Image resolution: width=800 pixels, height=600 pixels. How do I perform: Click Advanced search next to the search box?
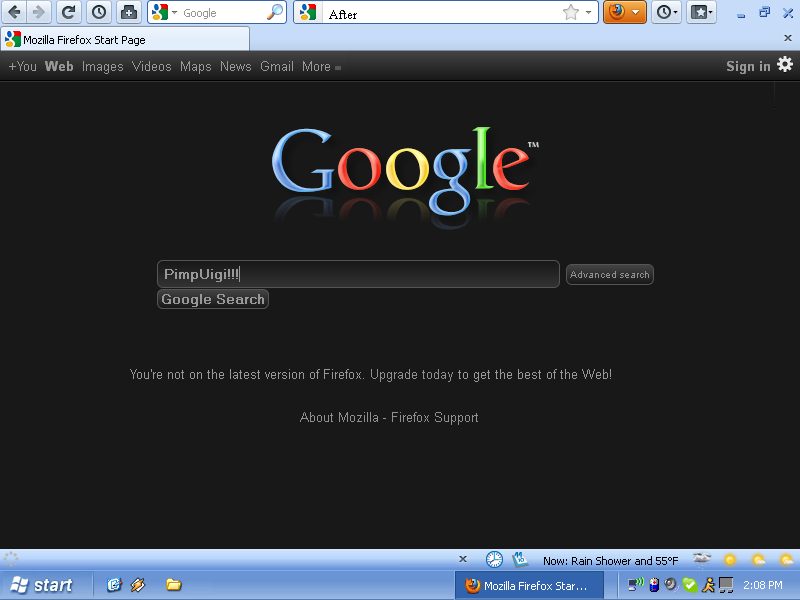(x=609, y=274)
